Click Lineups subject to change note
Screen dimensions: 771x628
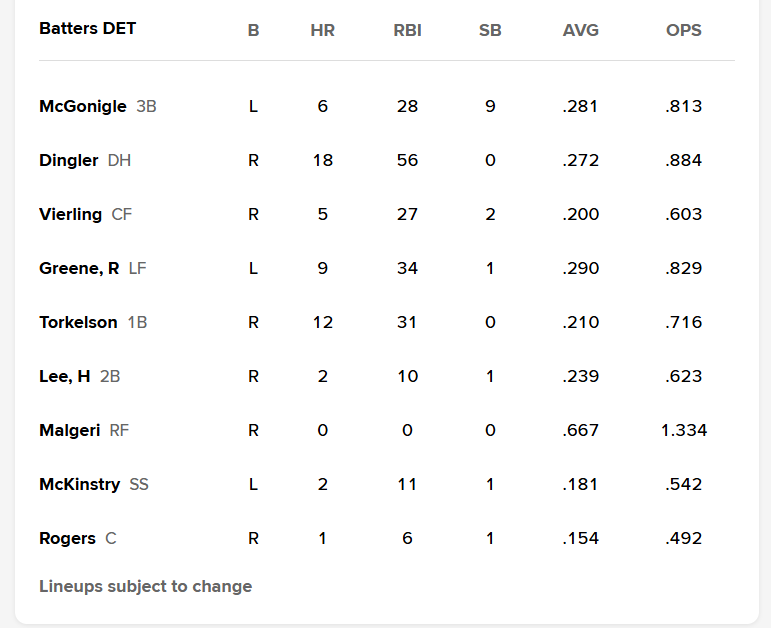146,586
